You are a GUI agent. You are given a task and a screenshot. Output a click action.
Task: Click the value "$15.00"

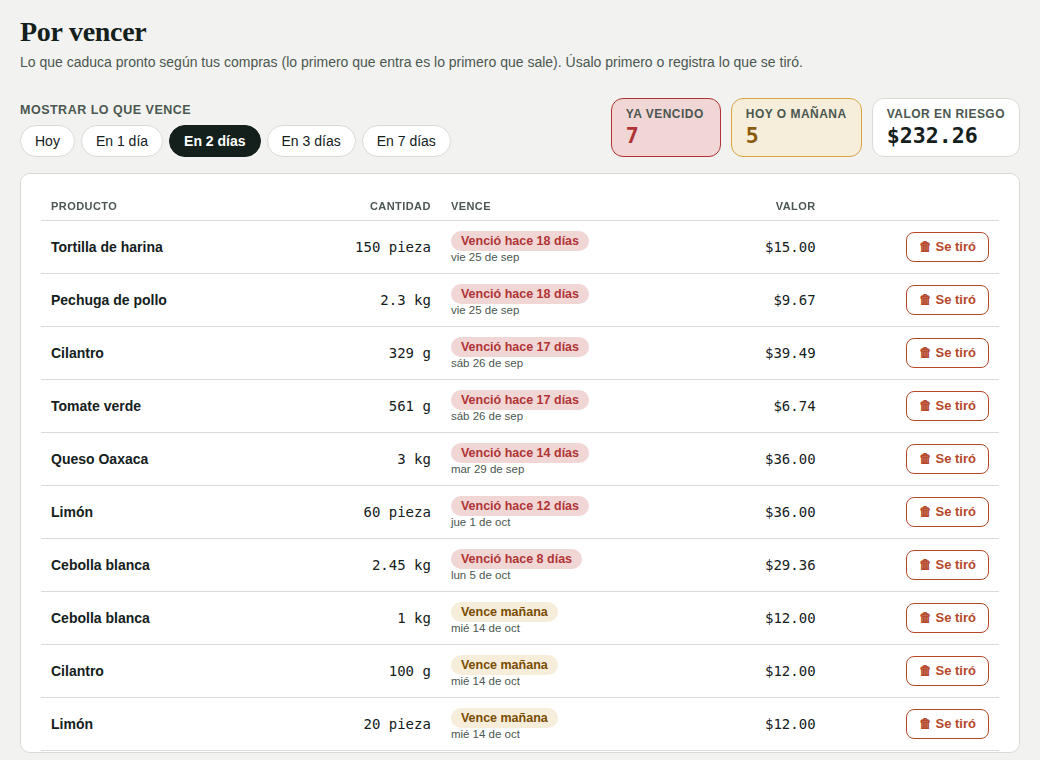coord(790,247)
